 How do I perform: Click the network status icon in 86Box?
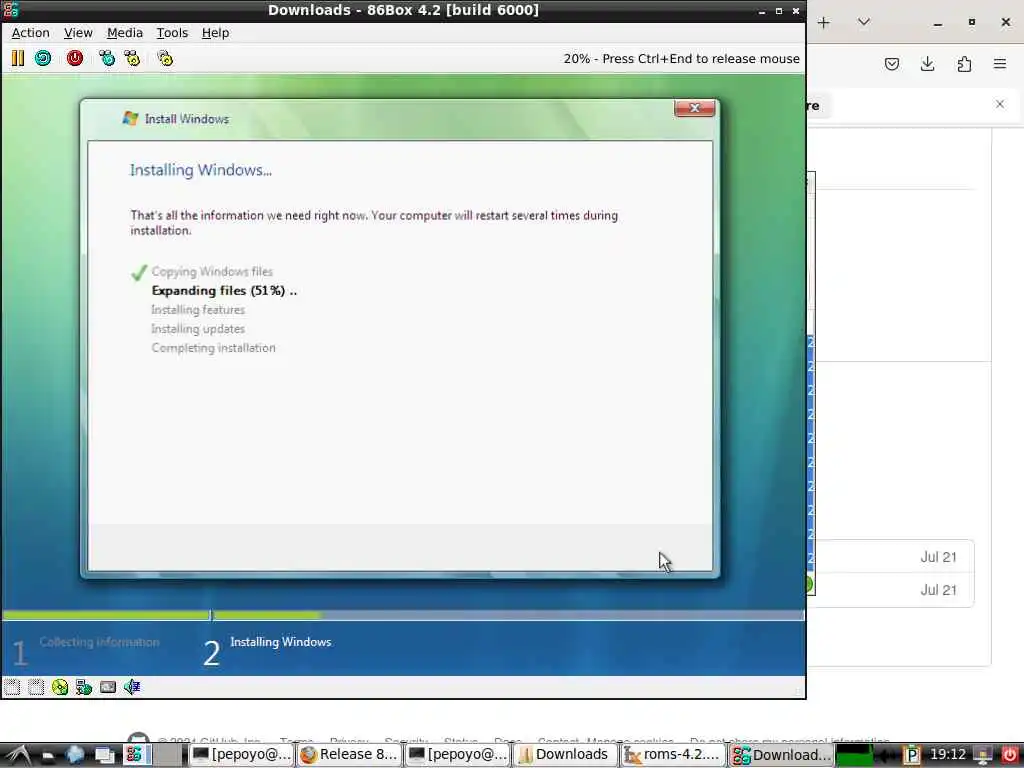pos(84,687)
